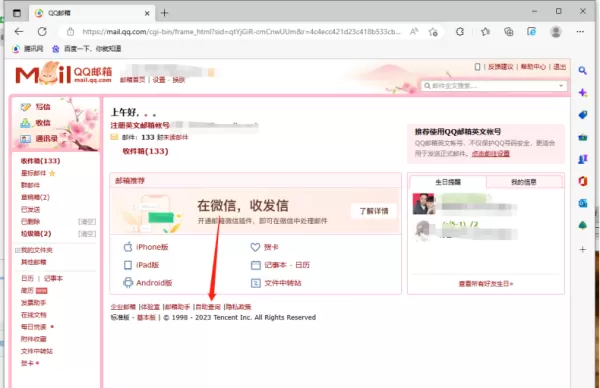
Task: Click 清空 beside 已删除
Action: [x=87, y=222]
